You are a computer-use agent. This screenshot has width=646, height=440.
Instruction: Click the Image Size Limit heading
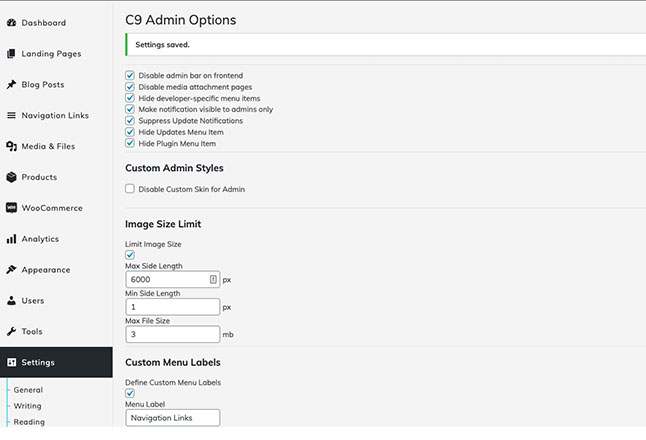tap(163, 224)
